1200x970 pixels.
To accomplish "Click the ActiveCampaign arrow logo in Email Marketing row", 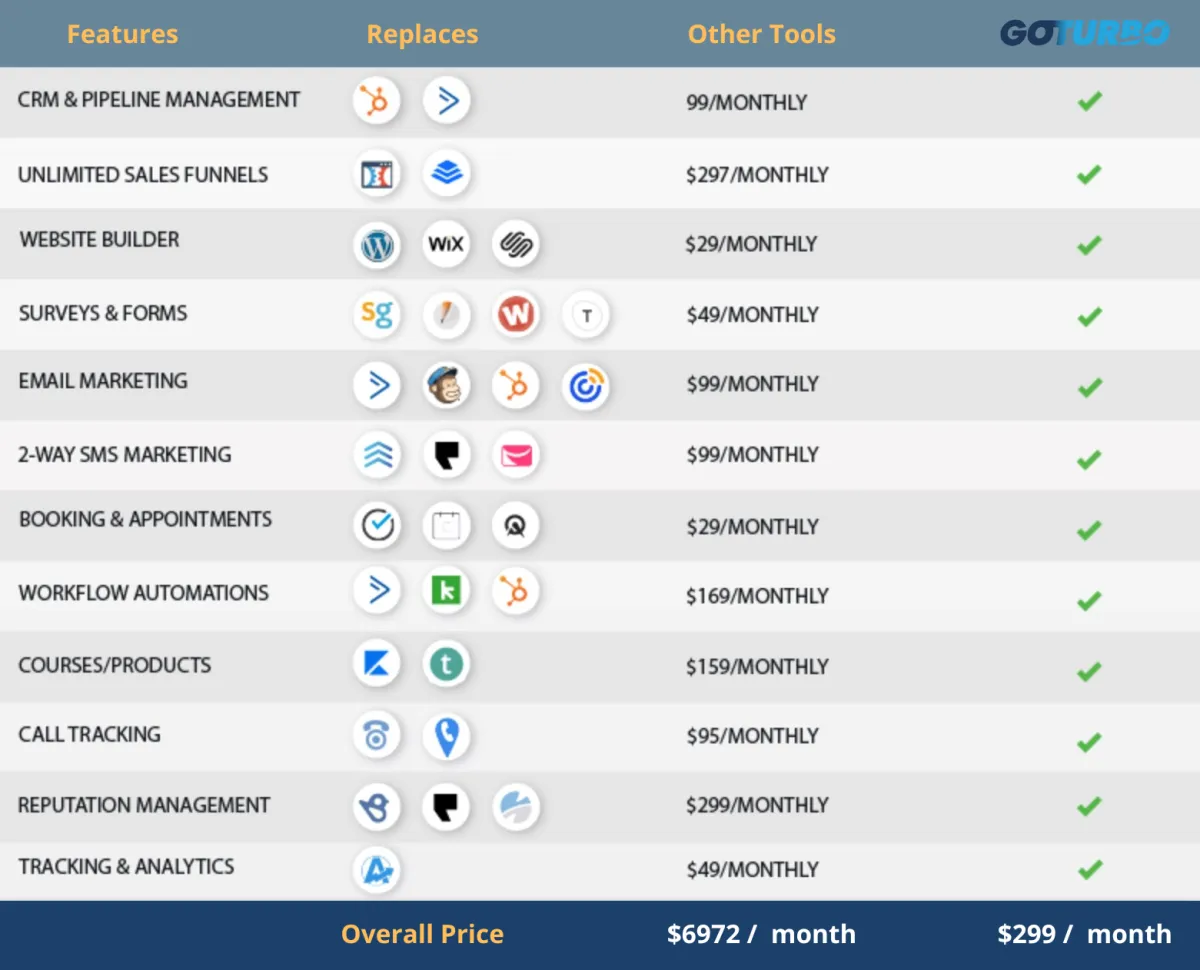I will (377, 386).
